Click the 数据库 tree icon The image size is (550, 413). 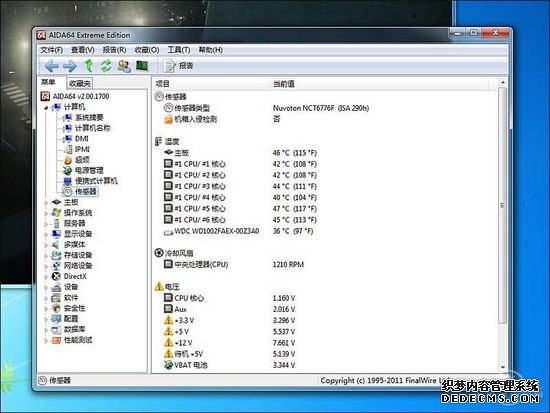coord(56,329)
